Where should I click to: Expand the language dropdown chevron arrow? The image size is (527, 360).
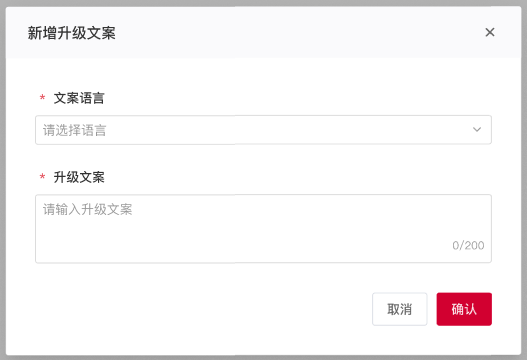(477, 129)
